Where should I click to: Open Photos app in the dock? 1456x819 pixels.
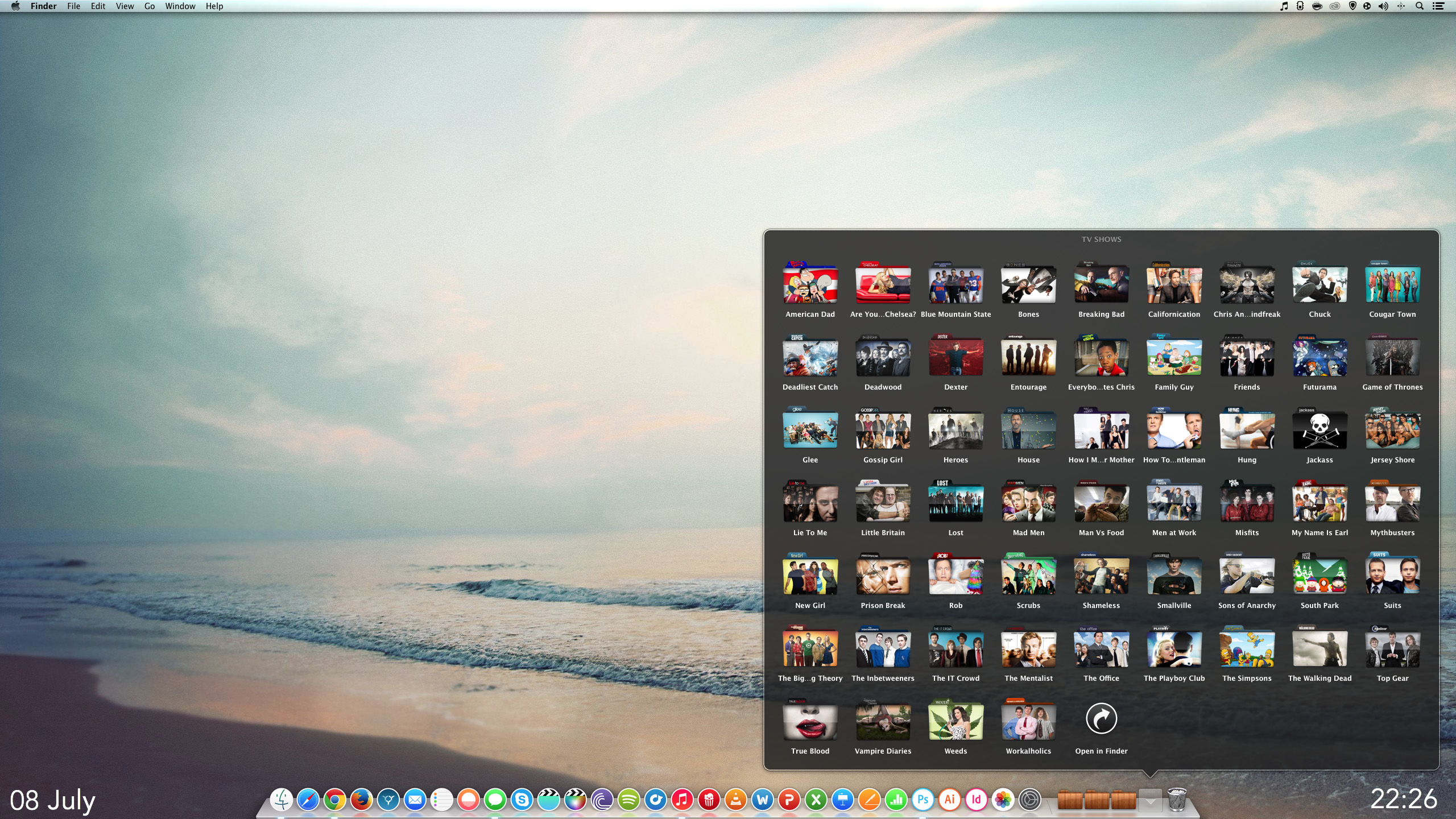[1003, 800]
